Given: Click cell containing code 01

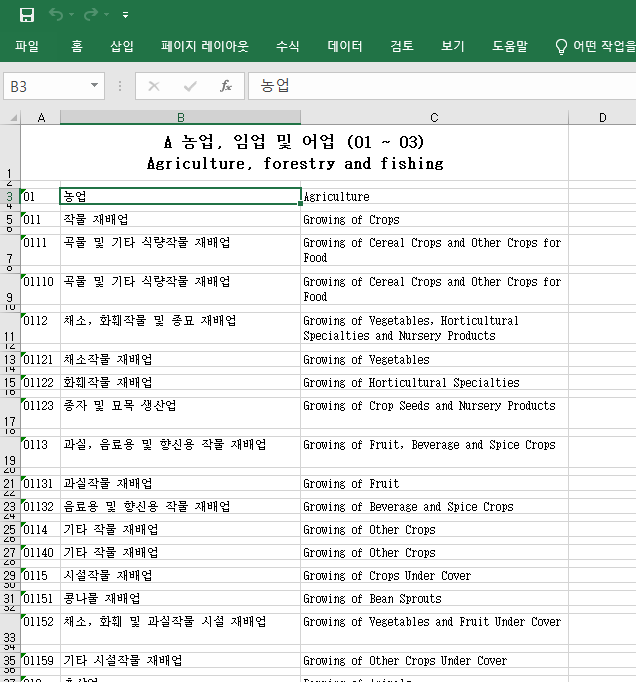Looking at the screenshot, I should 40,196.
